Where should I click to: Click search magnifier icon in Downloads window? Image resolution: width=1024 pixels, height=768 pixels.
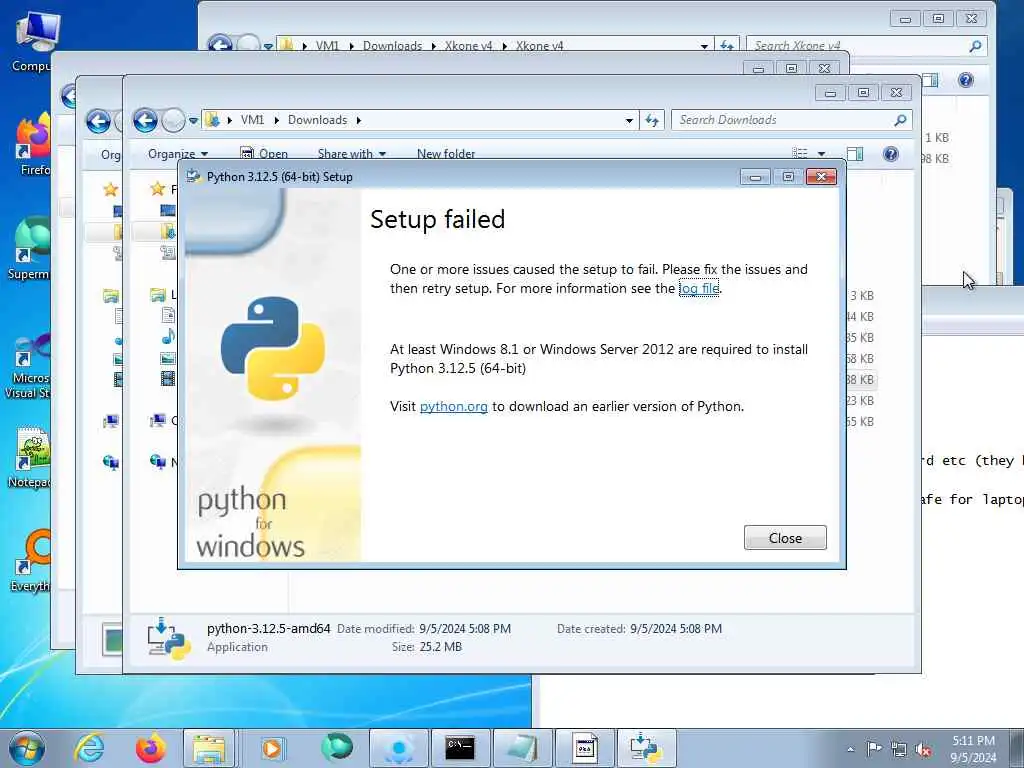pos(900,120)
